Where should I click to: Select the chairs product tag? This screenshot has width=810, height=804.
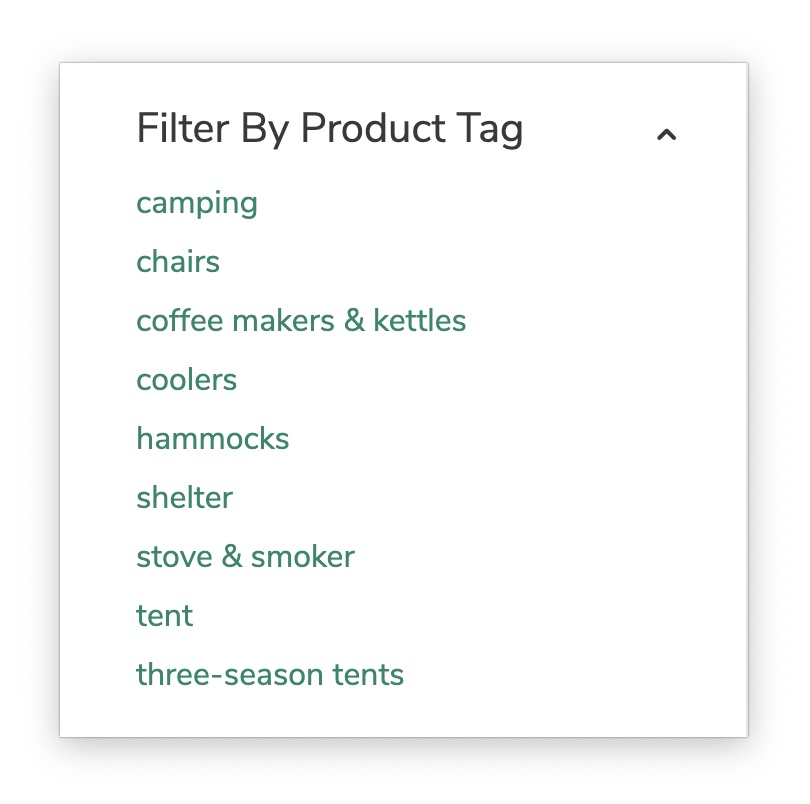[x=178, y=262]
